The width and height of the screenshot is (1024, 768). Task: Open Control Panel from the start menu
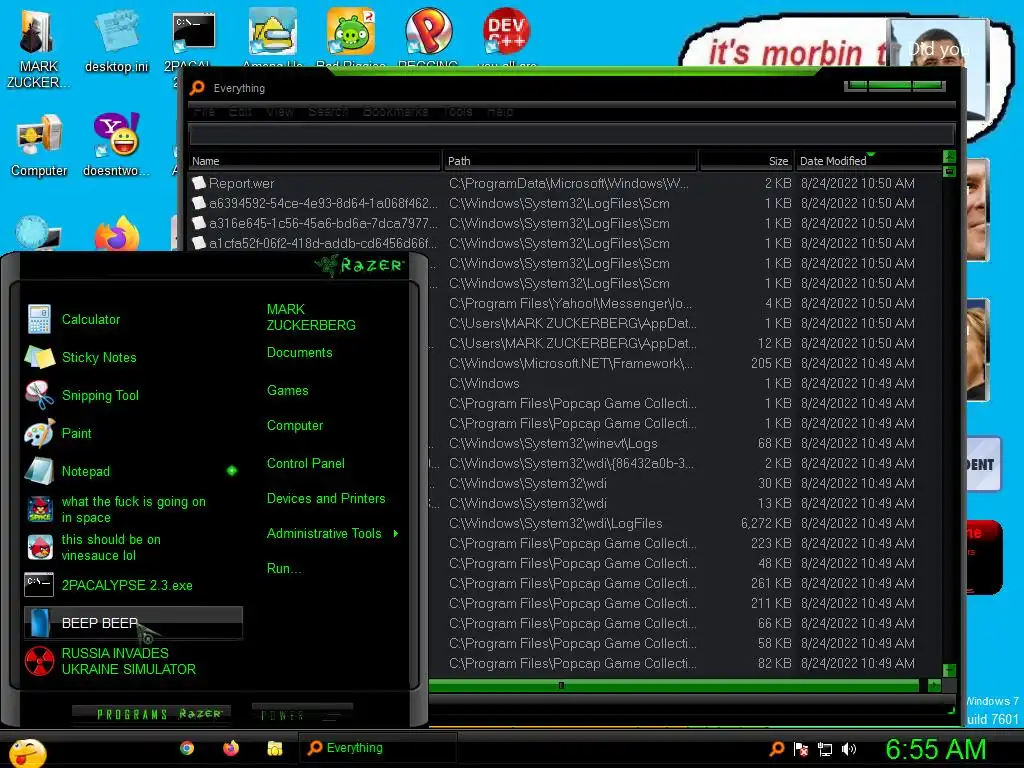click(306, 464)
